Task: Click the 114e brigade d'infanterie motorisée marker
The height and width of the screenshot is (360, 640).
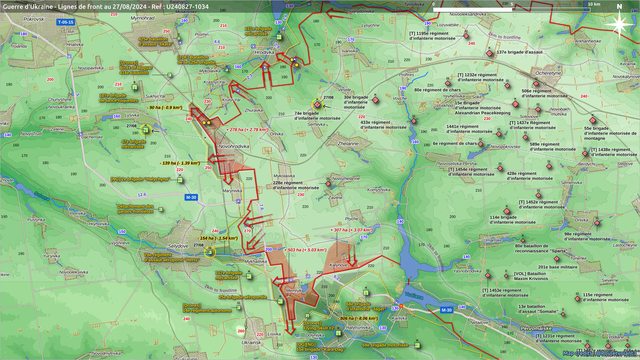Action: pyautogui.click(x=507, y=211)
